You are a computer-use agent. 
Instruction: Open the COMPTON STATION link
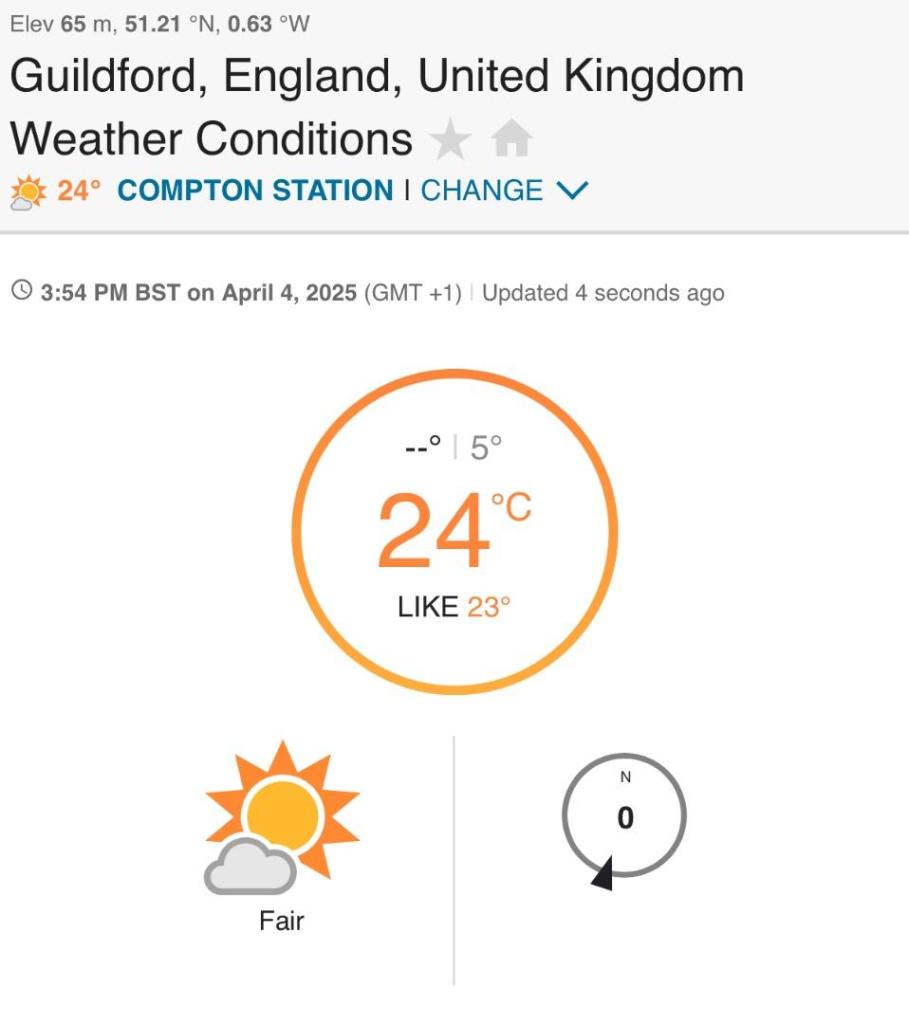255,190
